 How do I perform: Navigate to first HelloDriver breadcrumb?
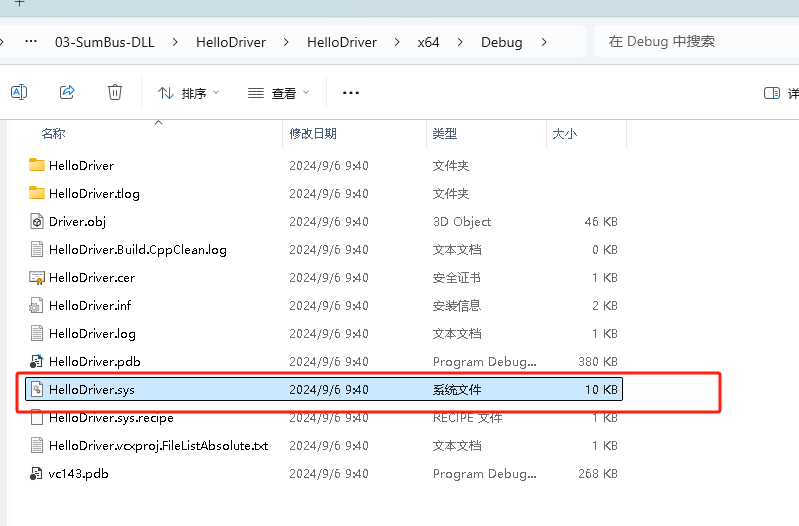(231, 42)
